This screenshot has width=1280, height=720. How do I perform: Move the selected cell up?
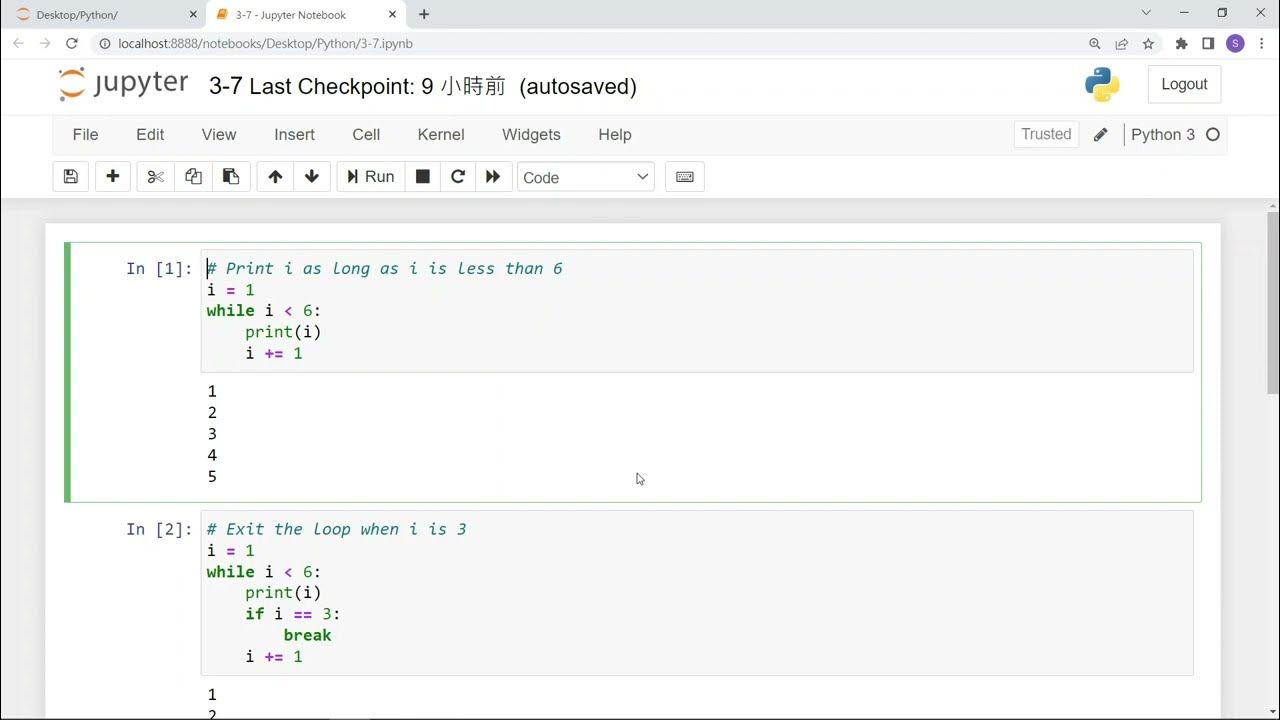275,177
